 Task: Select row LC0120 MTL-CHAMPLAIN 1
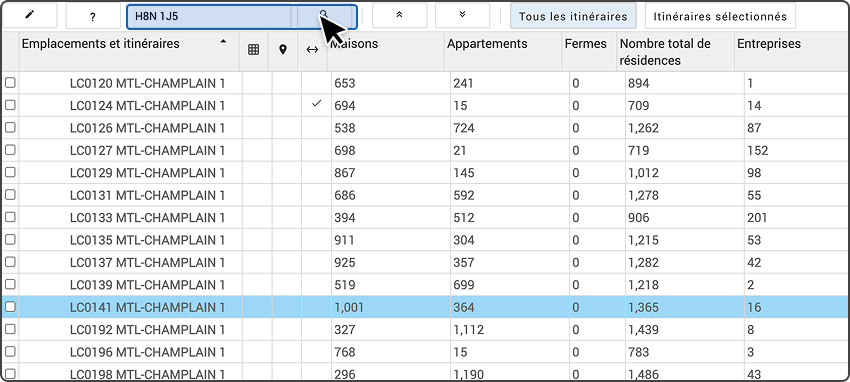(x=425, y=83)
